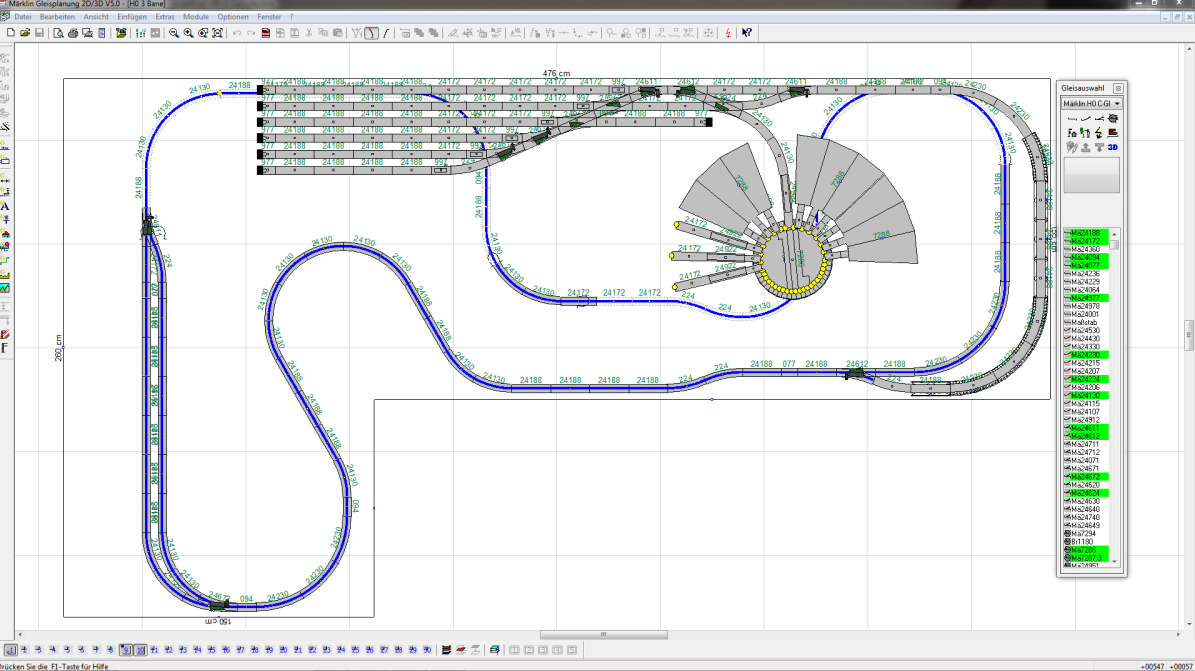This screenshot has width=1195, height=671.
Task: Click the up arrow of the track list scrollbar
Action: point(1114,233)
